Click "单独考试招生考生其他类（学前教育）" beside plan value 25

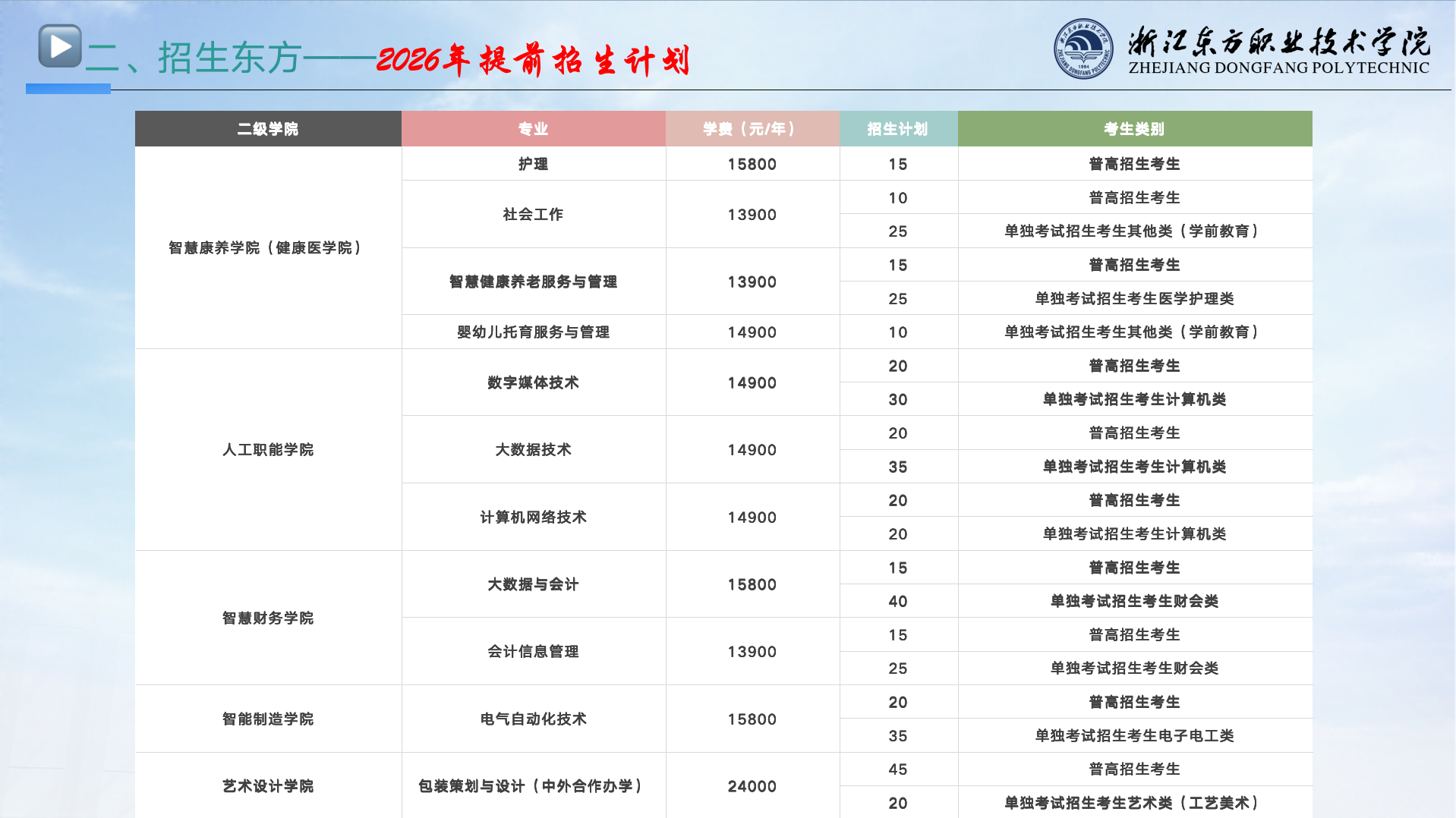click(x=1135, y=231)
